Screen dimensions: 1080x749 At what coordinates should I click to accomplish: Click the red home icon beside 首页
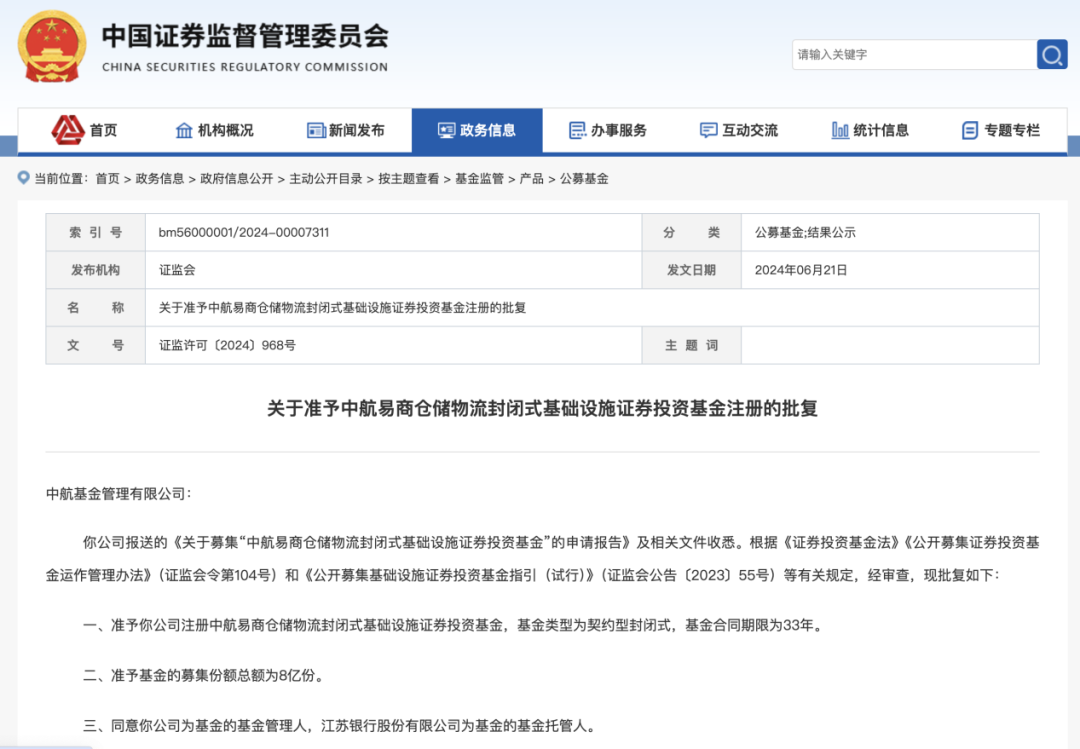point(68,130)
